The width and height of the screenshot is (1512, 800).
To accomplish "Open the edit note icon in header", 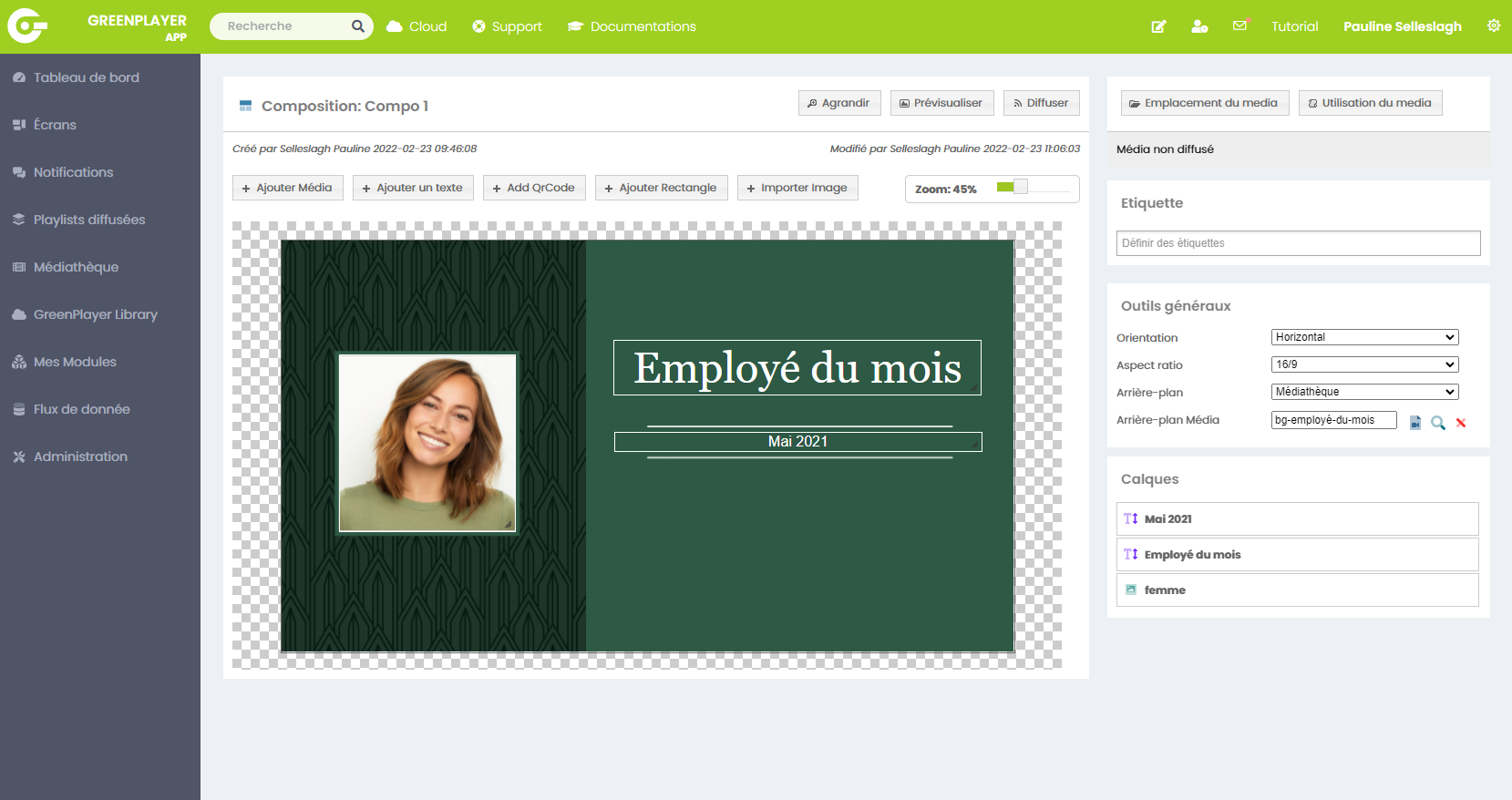I will (x=1158, y=26).
